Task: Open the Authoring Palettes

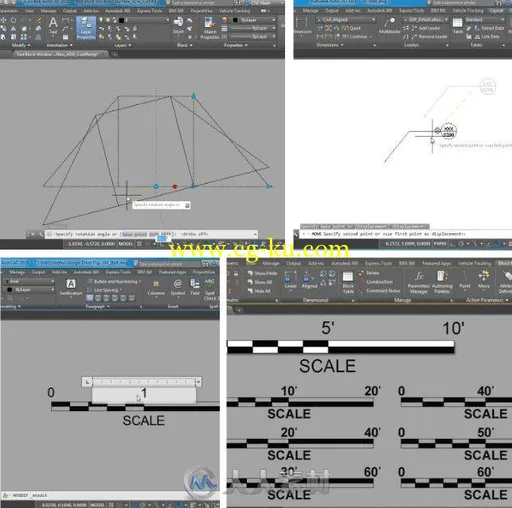Action: 442,282
